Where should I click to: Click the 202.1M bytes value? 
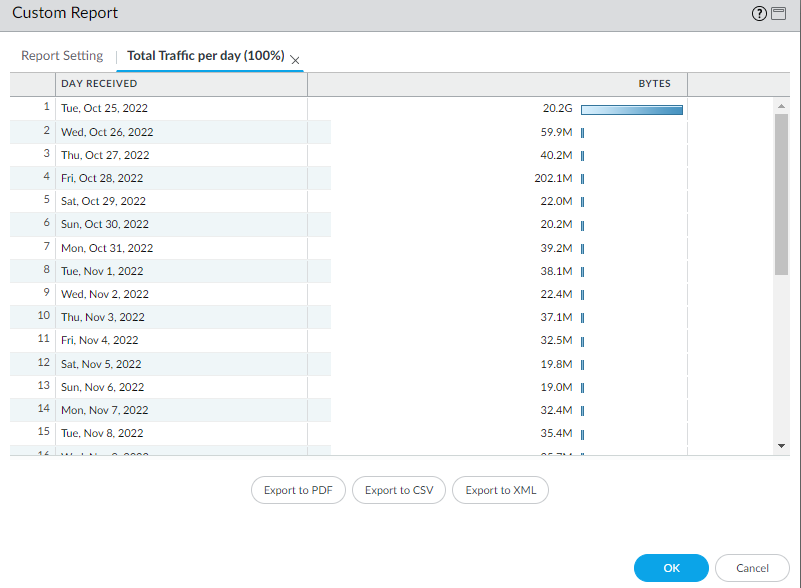pos(553,178)
